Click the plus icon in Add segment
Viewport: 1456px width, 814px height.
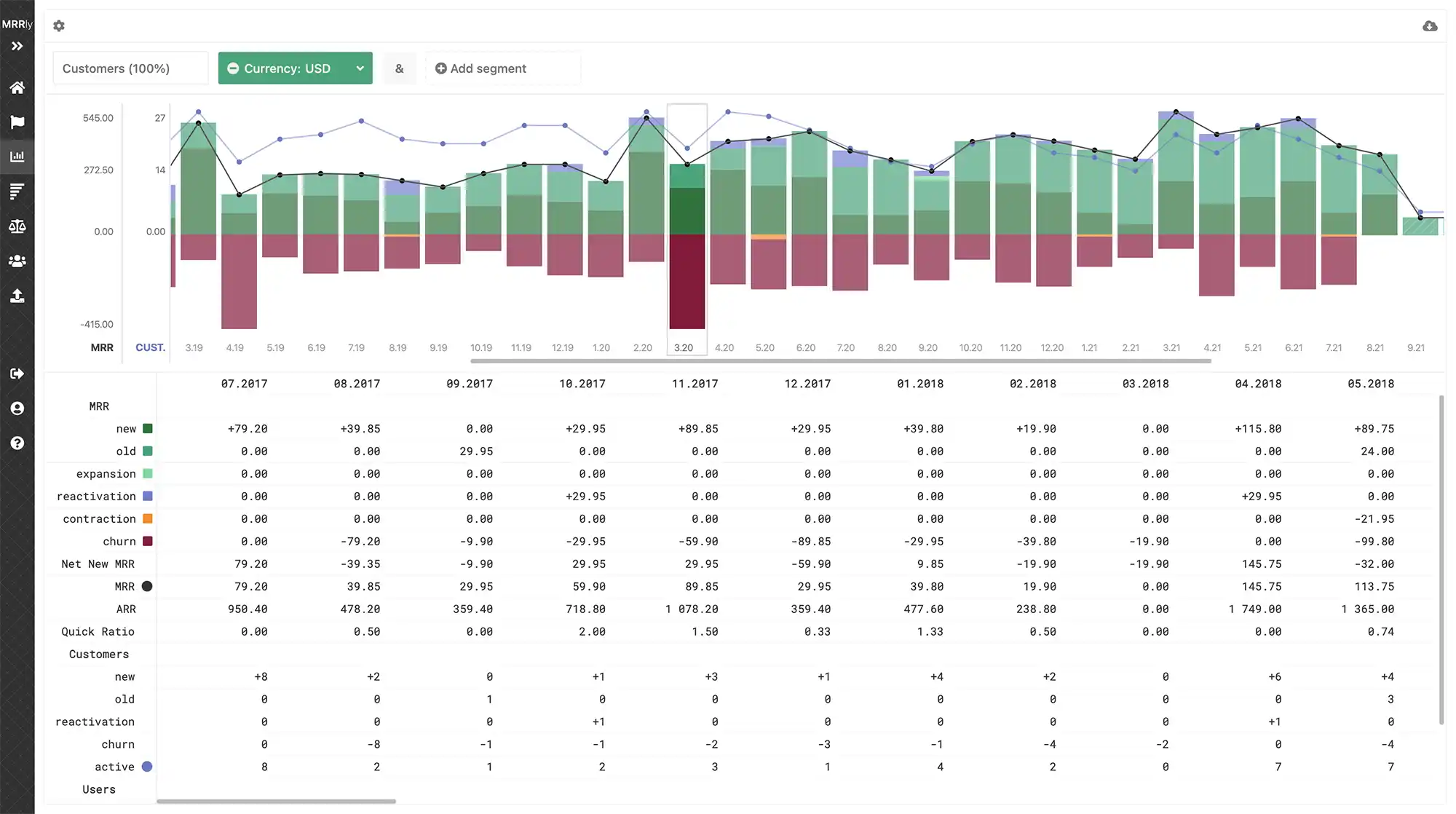tap(441, 68)
